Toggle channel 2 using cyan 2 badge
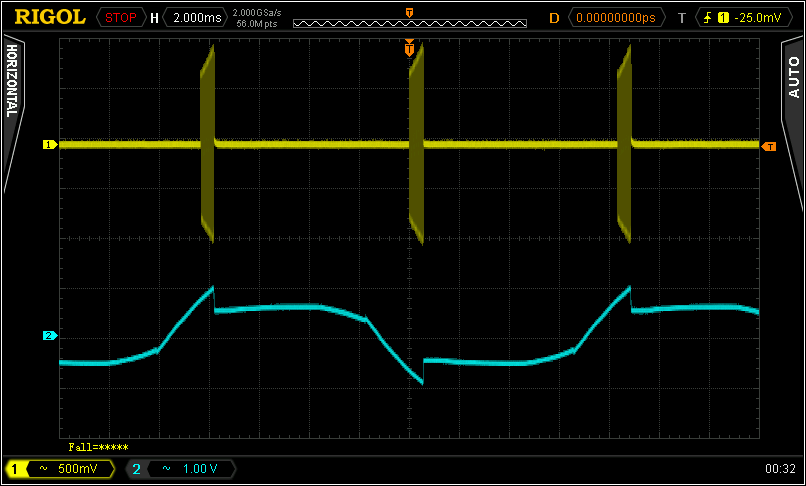This screenshot has height=486, width=806. (x=137, y=468)
